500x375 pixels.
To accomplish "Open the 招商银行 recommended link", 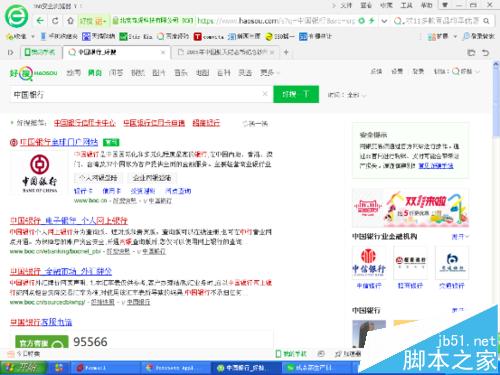I will click(x=206, y=123).
